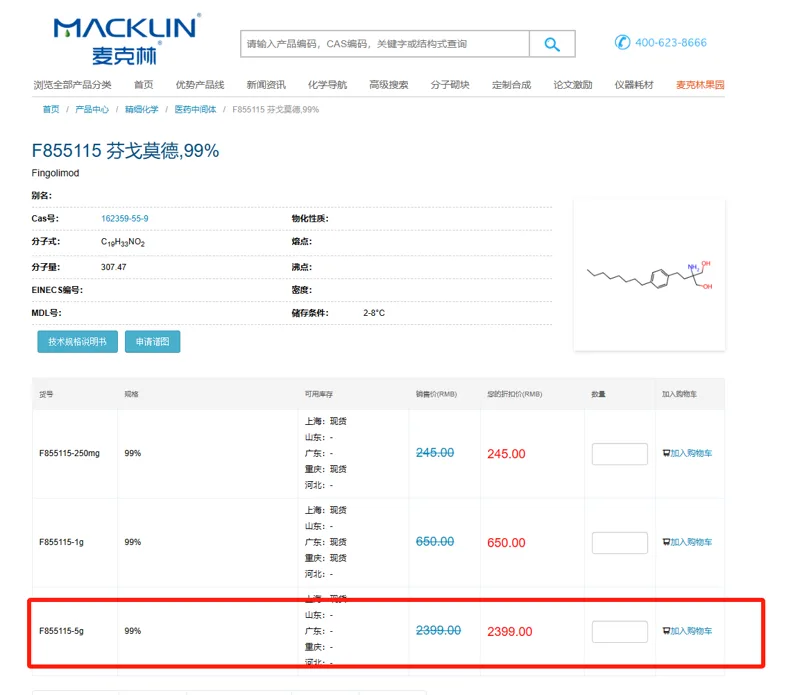Open 新闻资讯 menu item
The width and height of the screenshot is (800, 695).
pyautogui.click(x=266, y=85)
